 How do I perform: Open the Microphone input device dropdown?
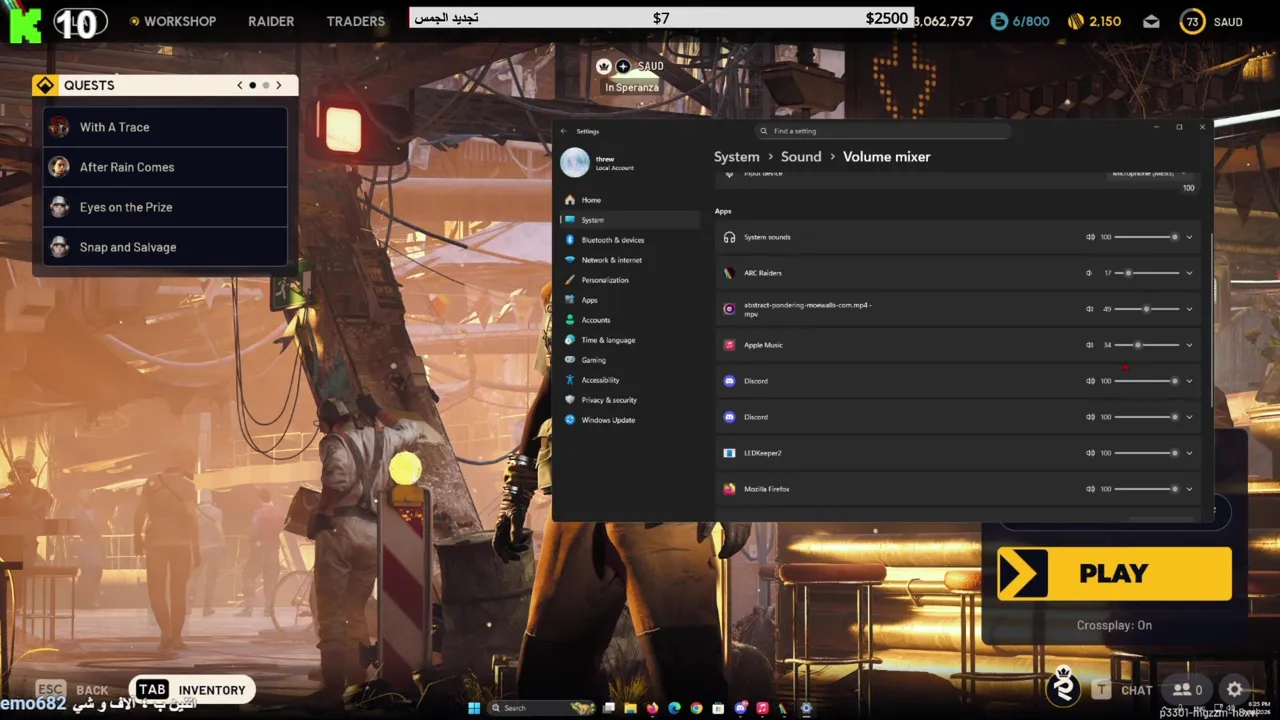(x=1150, y=174)
